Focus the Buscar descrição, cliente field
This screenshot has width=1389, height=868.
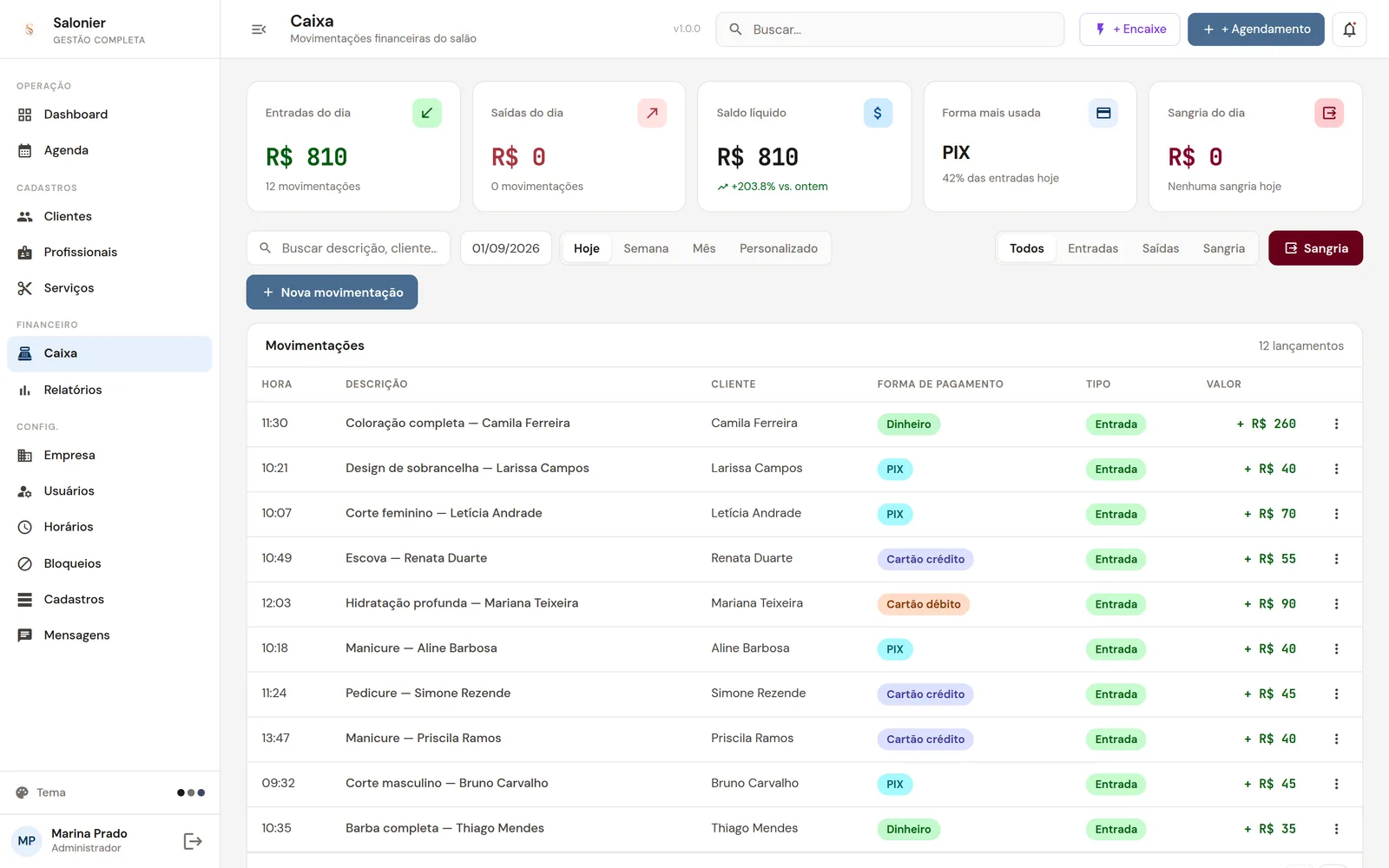(x=349, y=248)
